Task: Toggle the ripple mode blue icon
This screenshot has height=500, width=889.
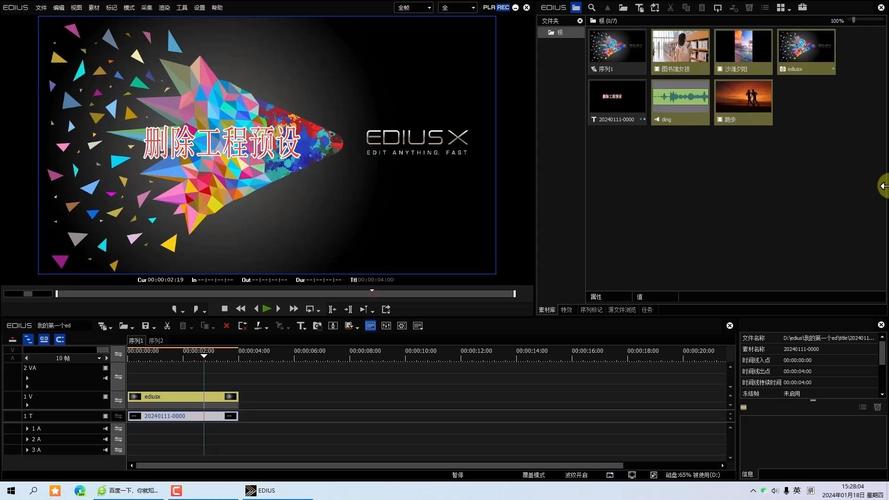Action: (28, 340)
